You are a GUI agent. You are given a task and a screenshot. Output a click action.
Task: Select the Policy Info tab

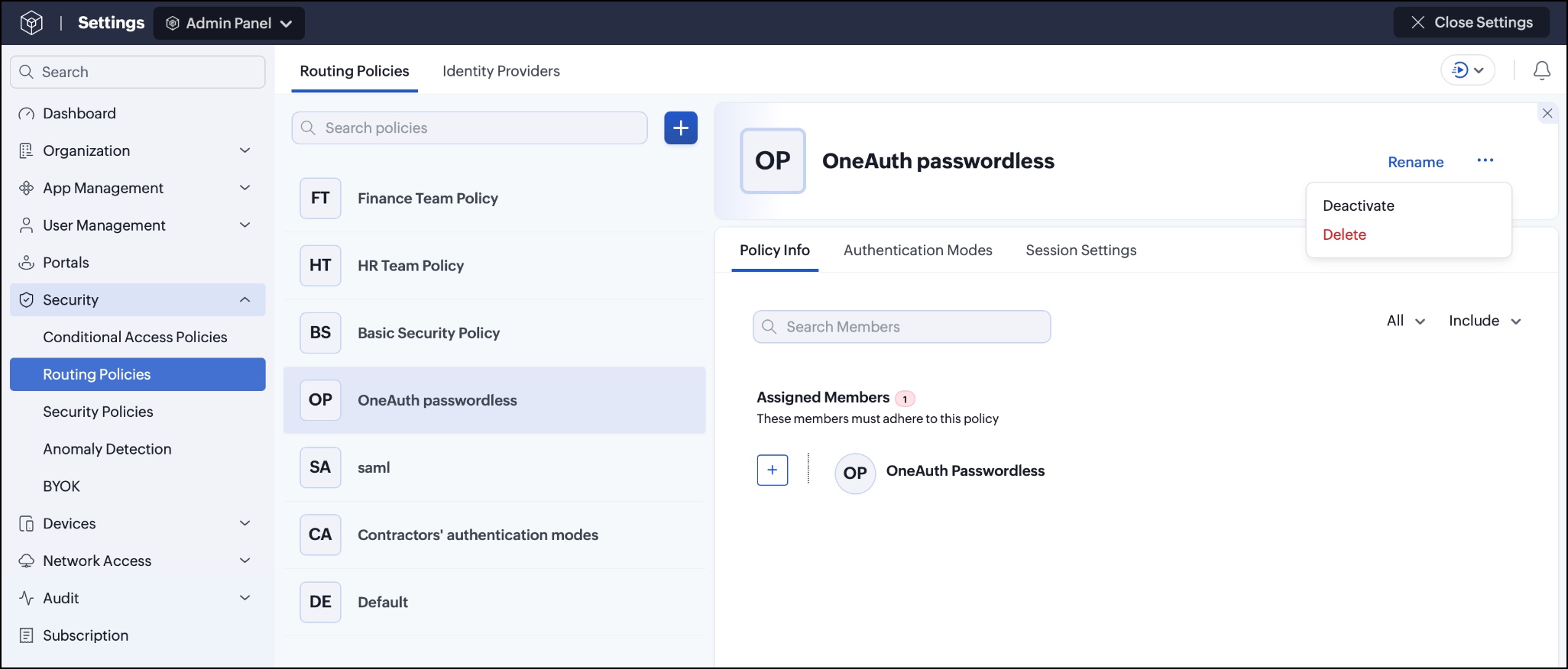[x=775, y=250]
